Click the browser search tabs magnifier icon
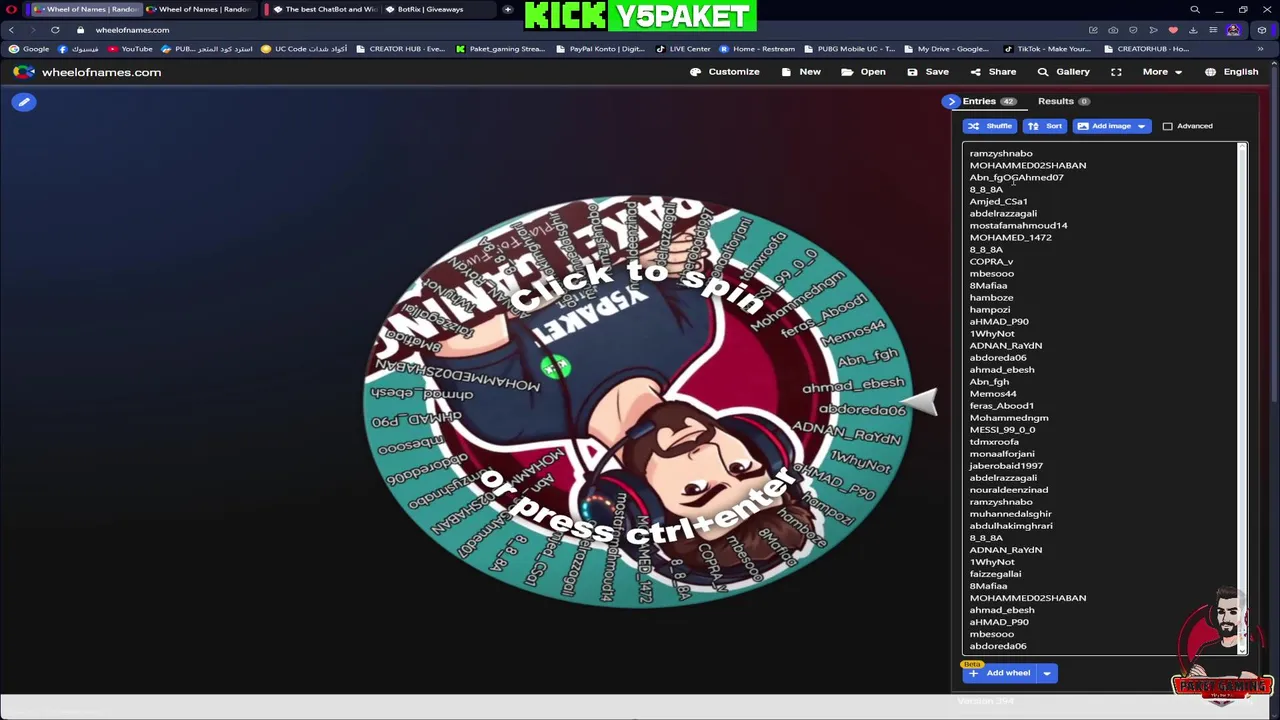This screenshot has width=1280, height=720. (x=1194, y=9)
